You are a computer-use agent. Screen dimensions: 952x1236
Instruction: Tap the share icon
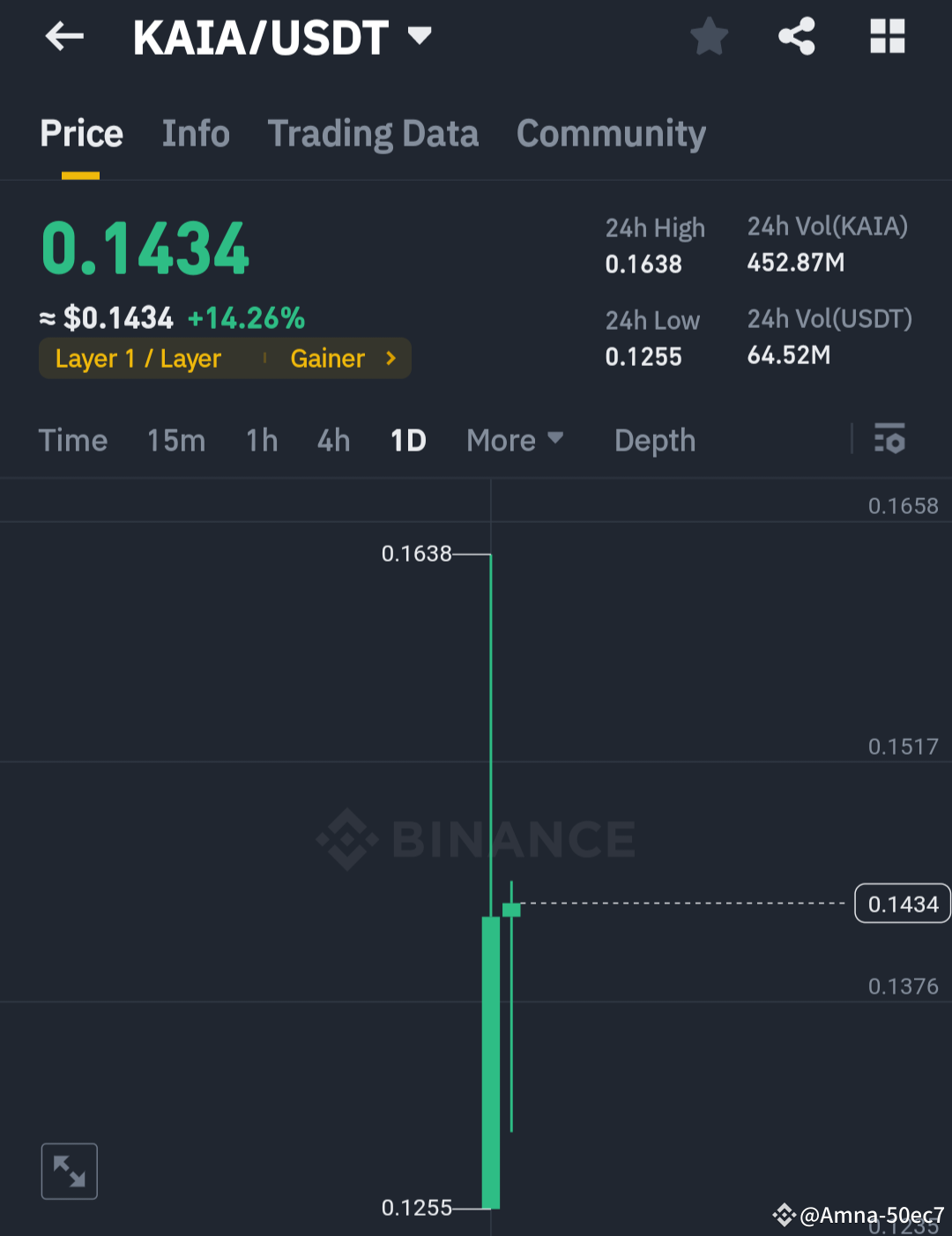(x=797, y=37)
